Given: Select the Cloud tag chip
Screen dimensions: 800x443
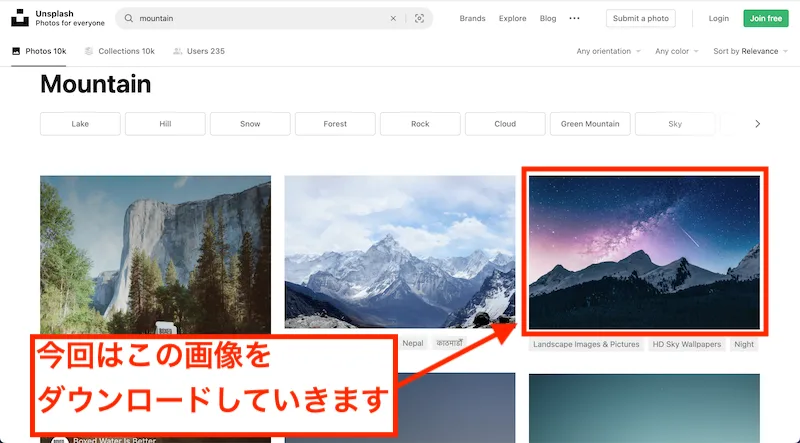Looking at the screenshot, I should click(x=505, y=124).
